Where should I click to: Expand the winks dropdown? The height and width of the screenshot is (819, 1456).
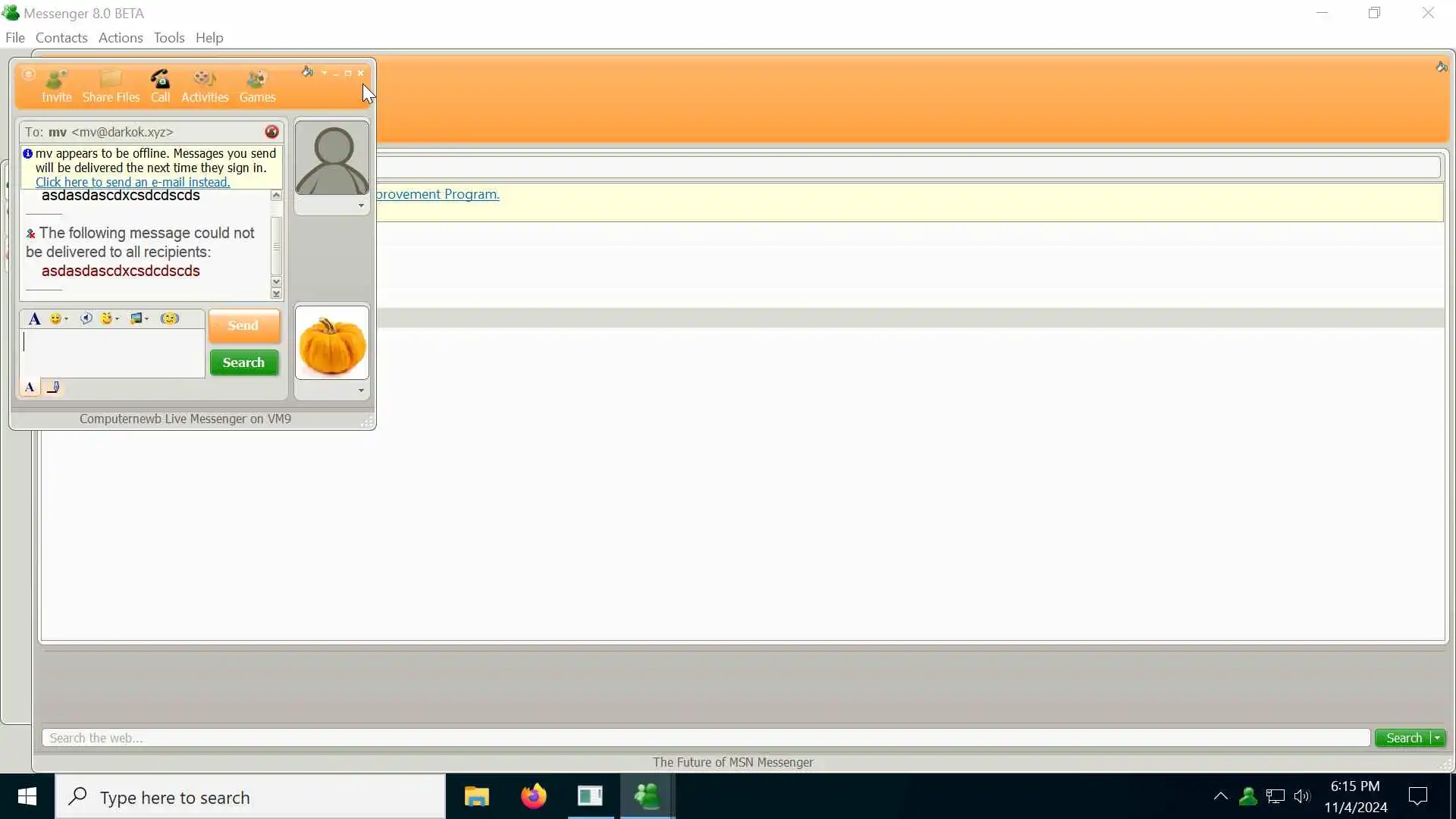point(118,318)
